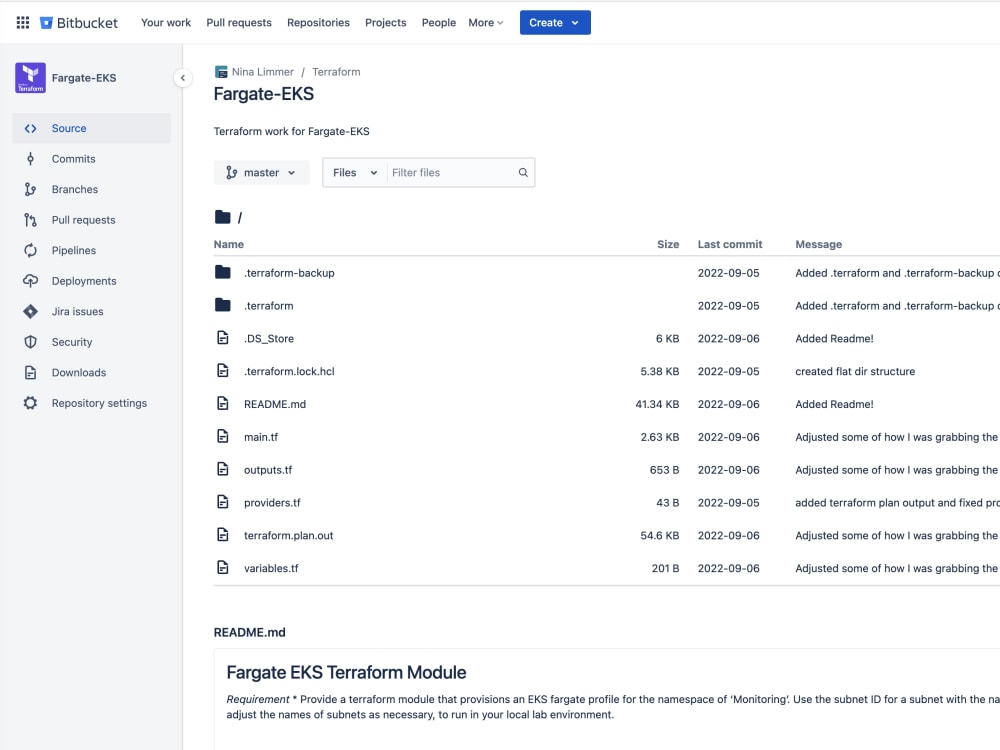
Task: Click the Fargate-EKS repository avatar
Action: coord(30,77)
